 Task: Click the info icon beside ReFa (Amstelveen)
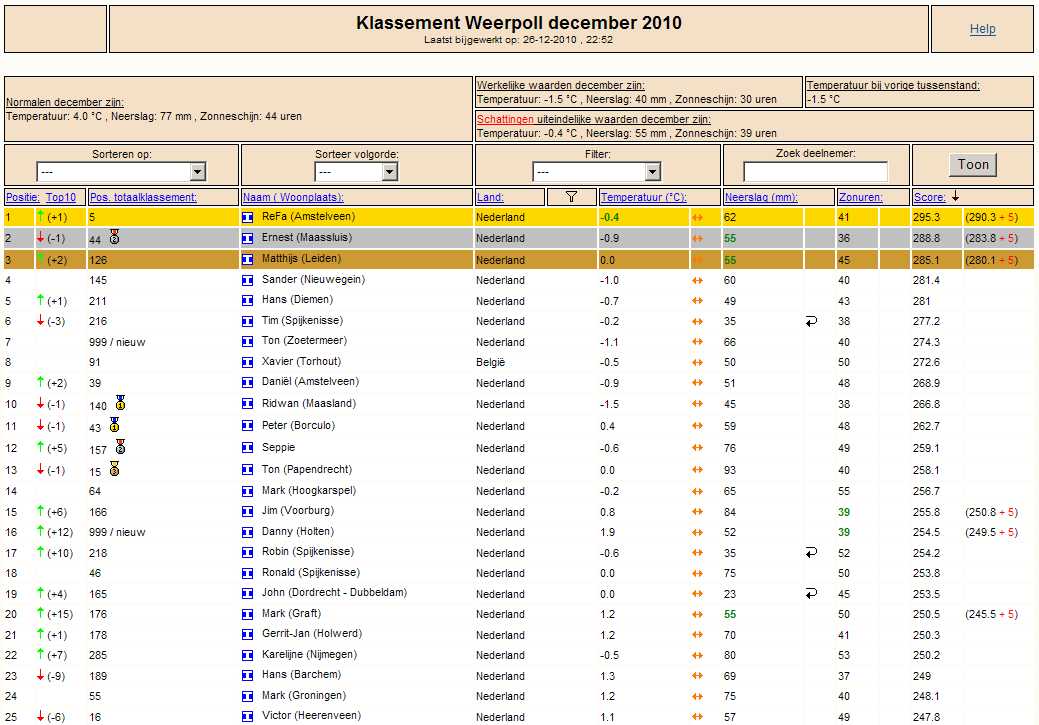(x=248, y=217)
